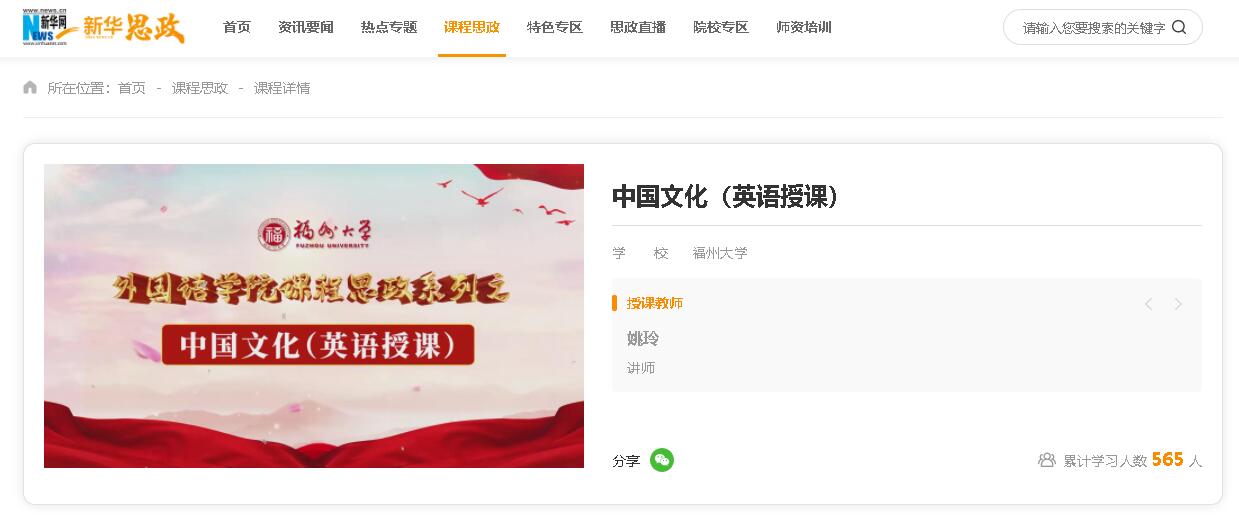Click the search magnifier icon
1239x522 pixels.
(x=1179, y=28)
